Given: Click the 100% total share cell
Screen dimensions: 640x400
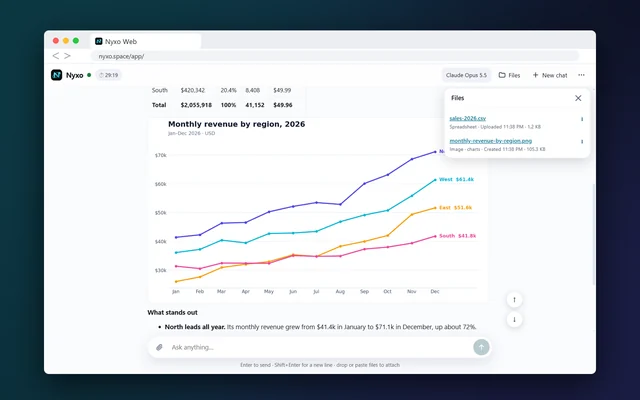Looking at the screenshot, I should pyautogui.click(x=228, y=105).
